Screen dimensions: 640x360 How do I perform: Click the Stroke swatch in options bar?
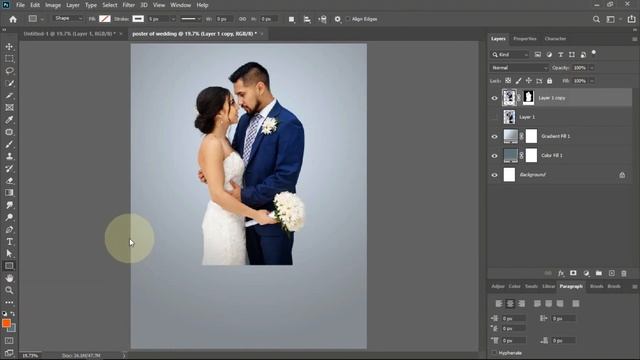click(138, 19)
